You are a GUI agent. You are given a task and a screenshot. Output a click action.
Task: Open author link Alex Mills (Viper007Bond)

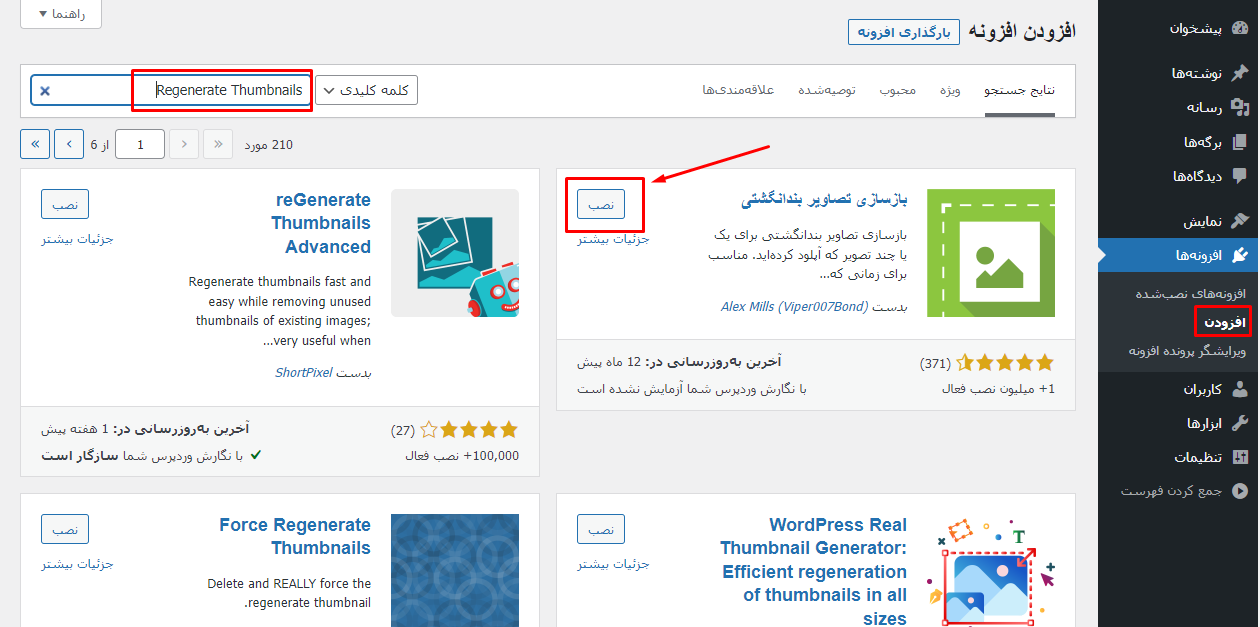(x=795, y=306)
